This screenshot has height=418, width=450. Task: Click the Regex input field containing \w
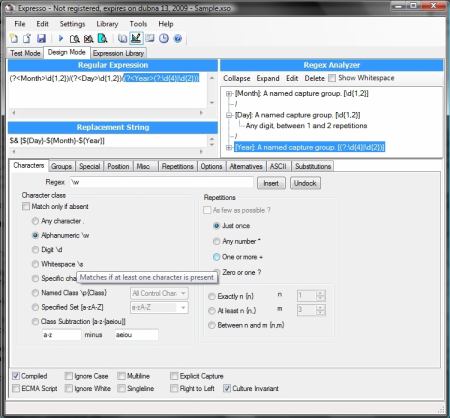(161, 182)
